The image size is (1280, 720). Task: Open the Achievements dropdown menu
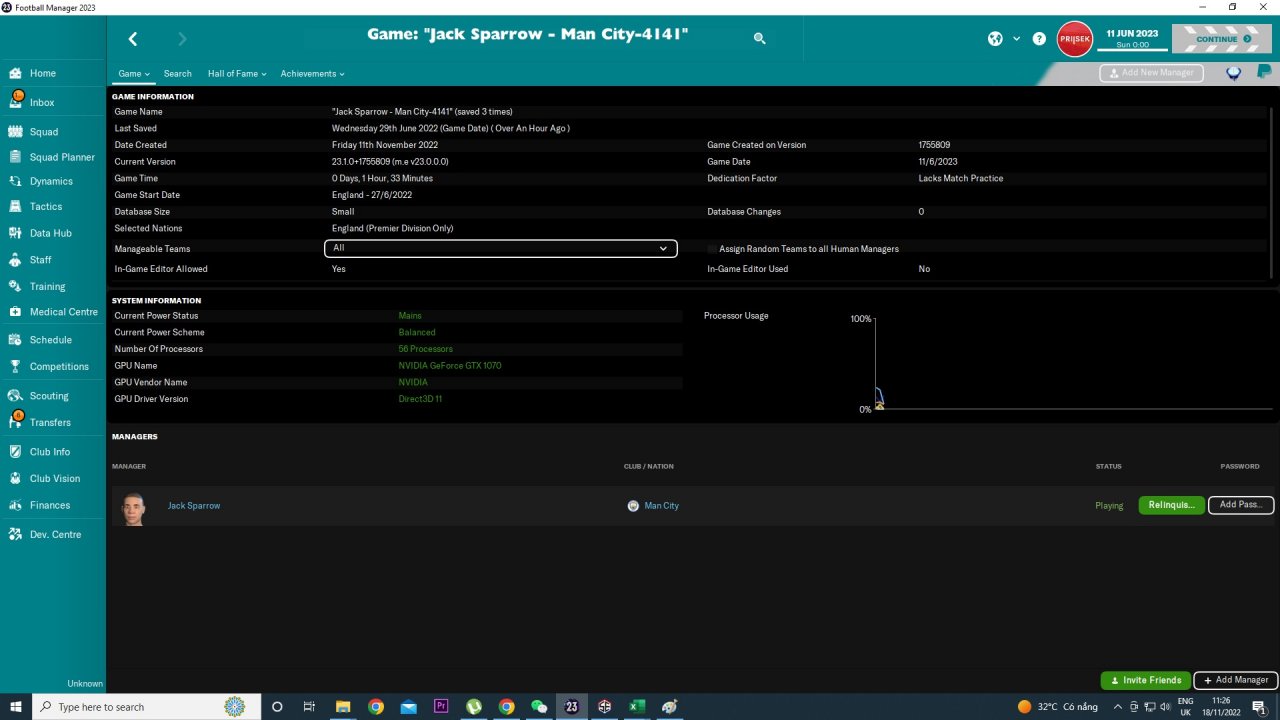coord(312,74)
